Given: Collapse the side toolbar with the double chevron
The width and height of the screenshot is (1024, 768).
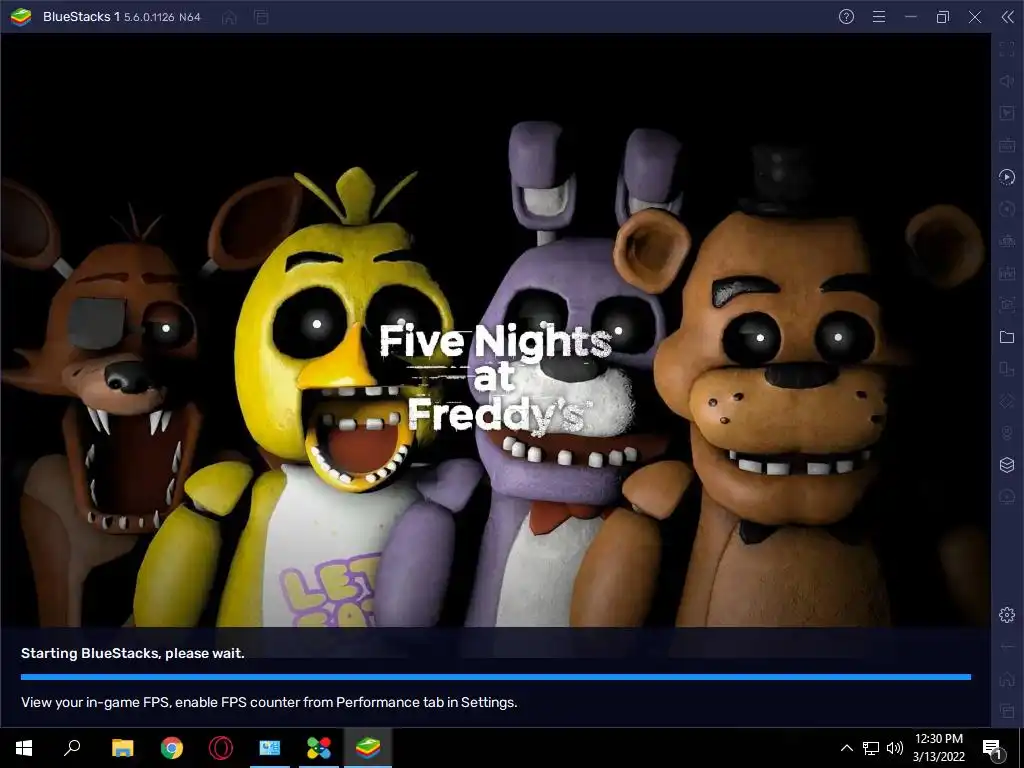Looking at the screenshot, I should (x=1008, y=17).
